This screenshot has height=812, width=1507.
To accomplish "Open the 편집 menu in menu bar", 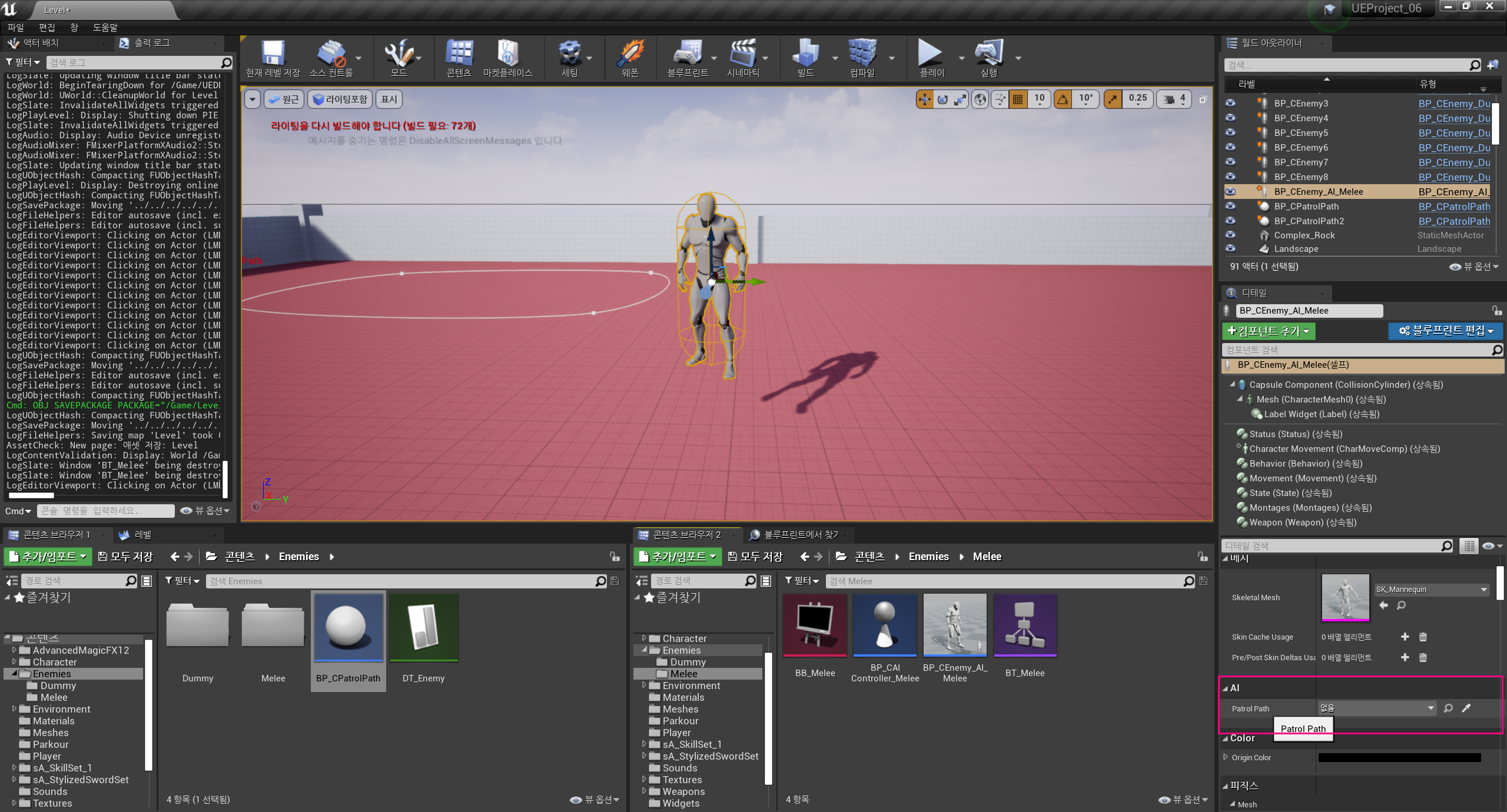I will [x=47, y=27].
